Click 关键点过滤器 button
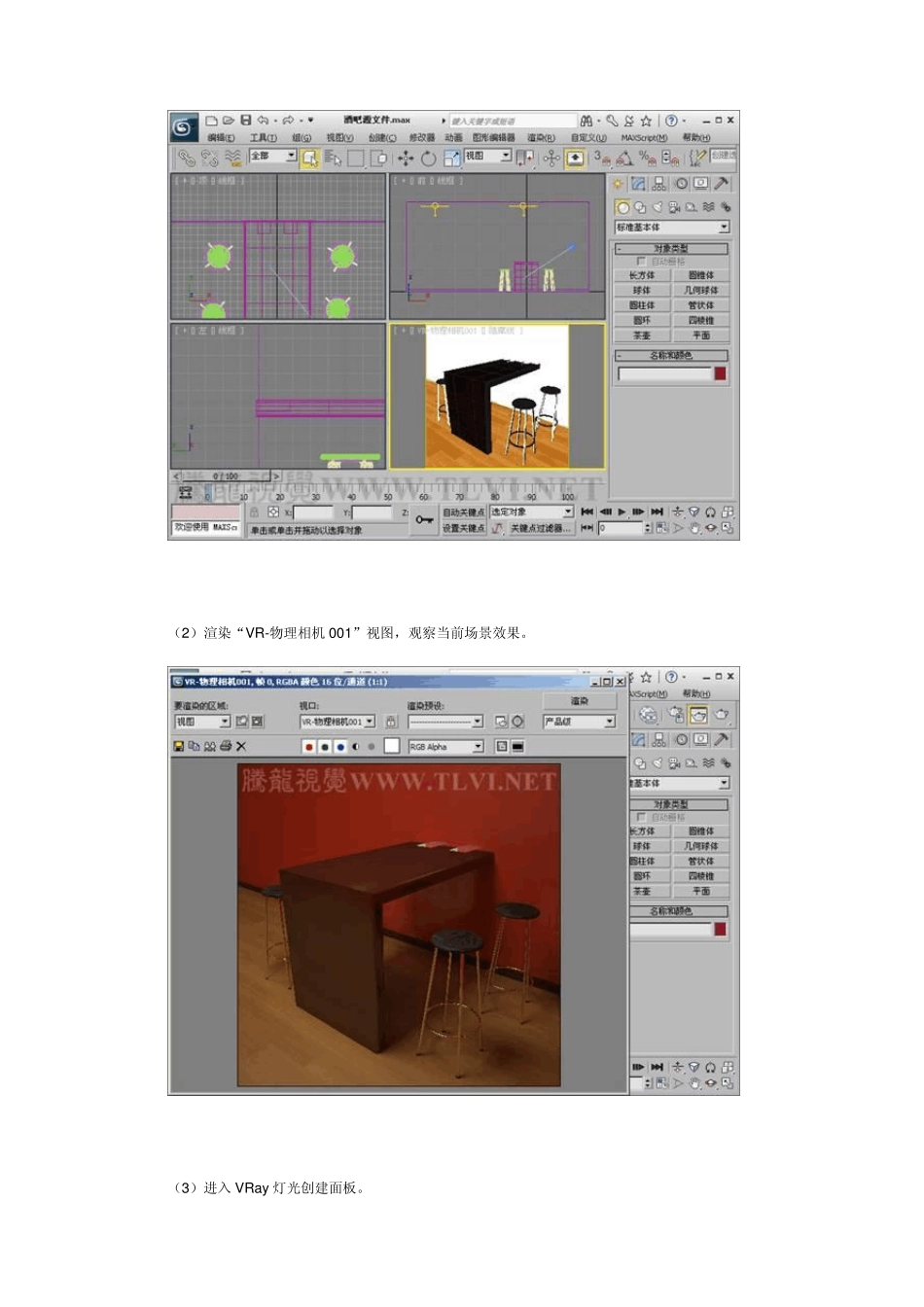Viewport: 924px width, 1307px height. tap(540, 528)
